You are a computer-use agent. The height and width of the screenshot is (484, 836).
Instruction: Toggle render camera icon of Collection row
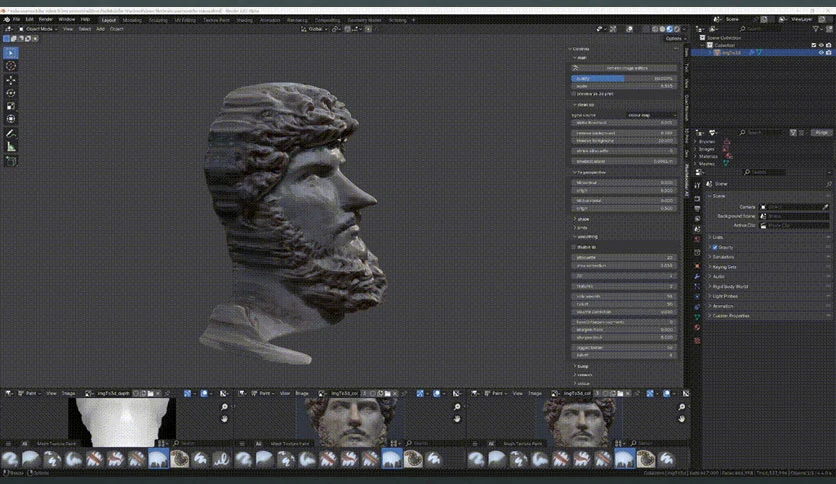[829, 45]
